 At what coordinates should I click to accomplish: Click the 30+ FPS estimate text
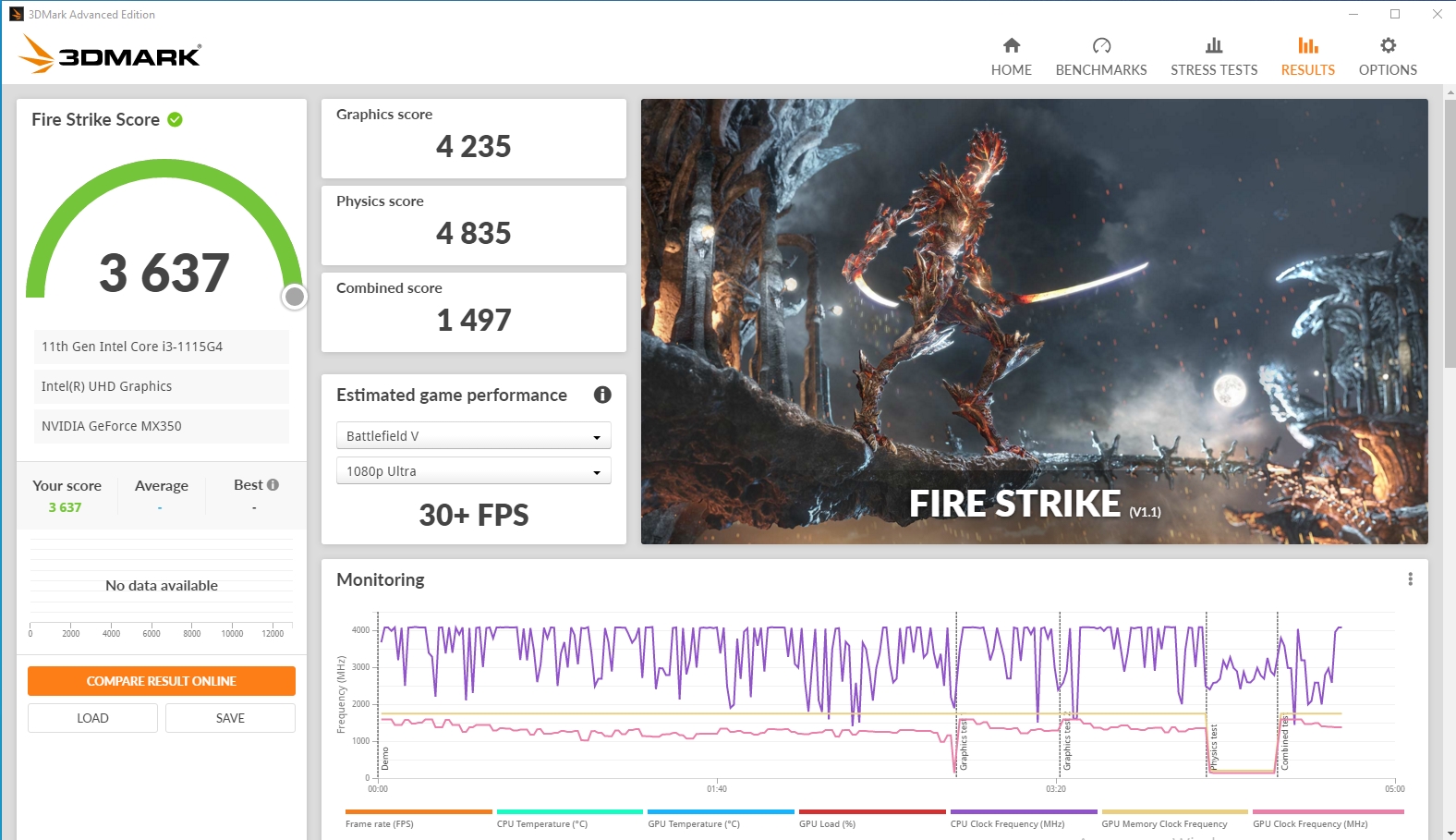(473, 515)
